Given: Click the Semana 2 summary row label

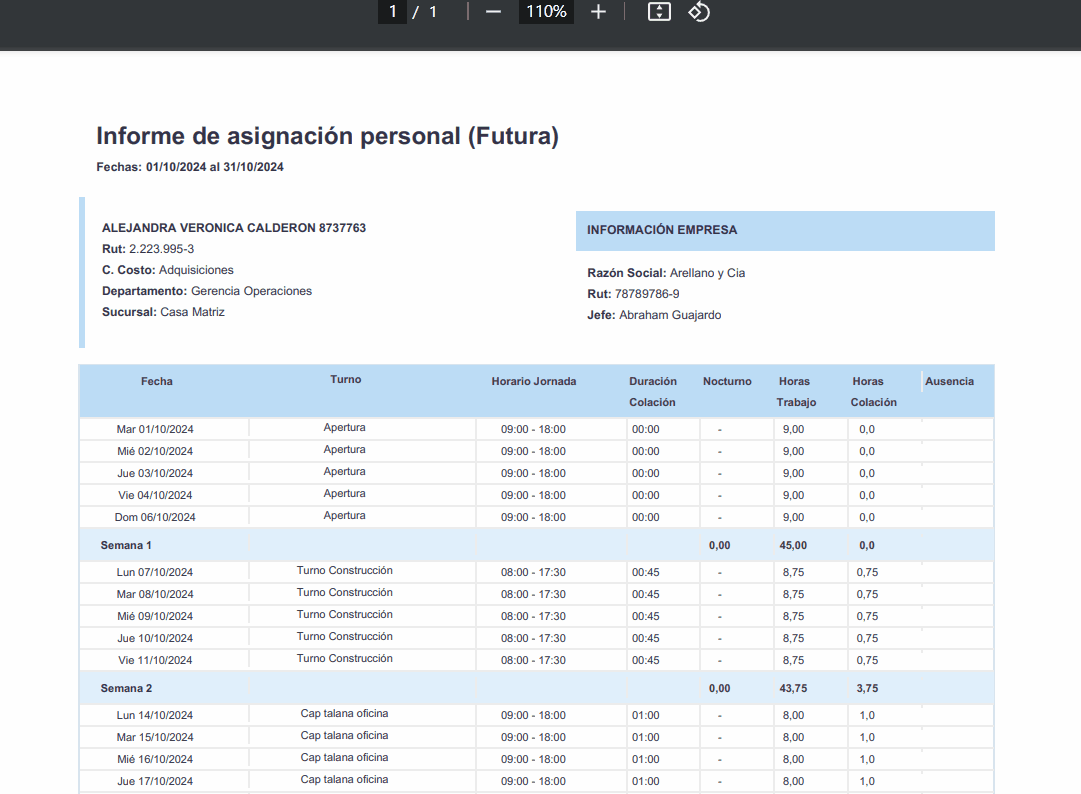Looking at the screenshot, I should coord(126,689).
